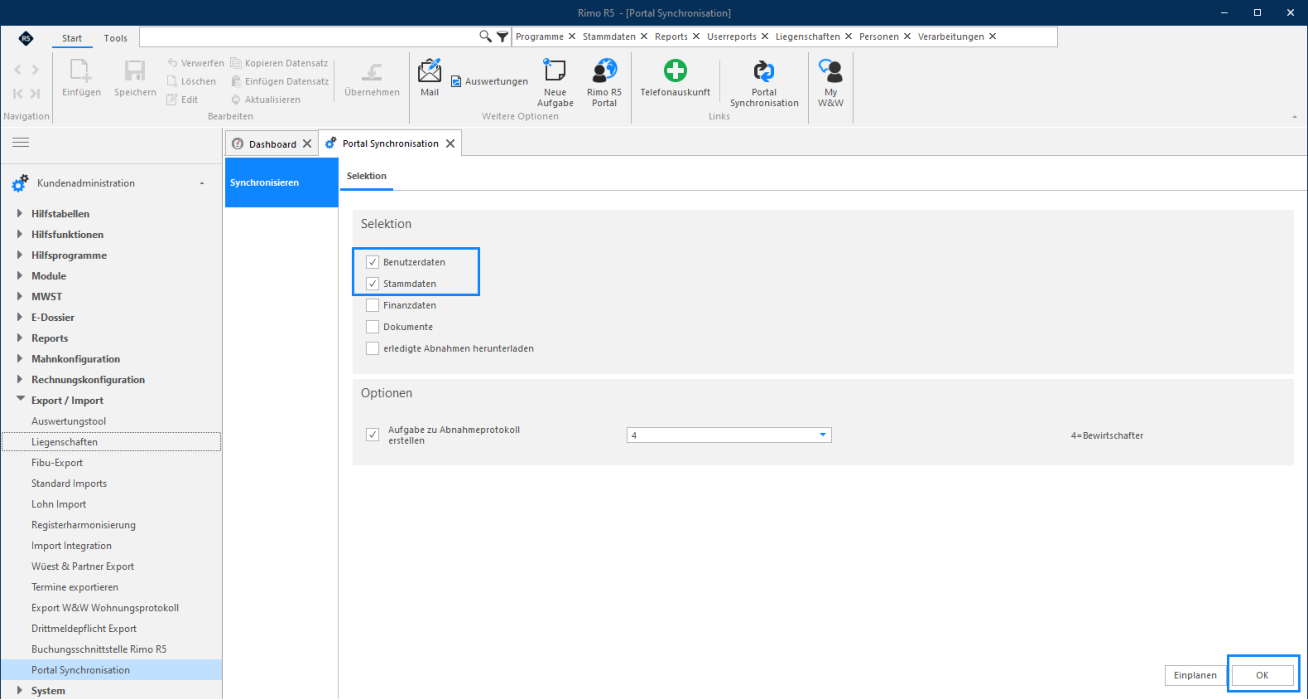Collapse the Export / Import tree node

[x=19, y=400]
